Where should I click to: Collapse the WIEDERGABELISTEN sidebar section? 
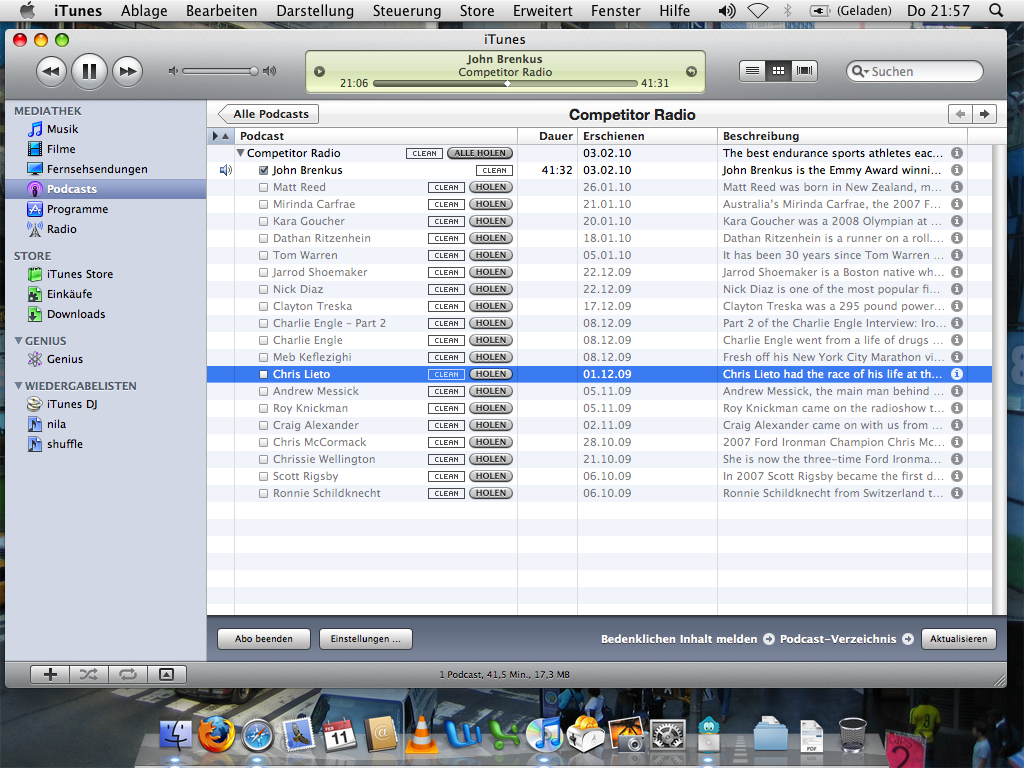click(18, 386)
